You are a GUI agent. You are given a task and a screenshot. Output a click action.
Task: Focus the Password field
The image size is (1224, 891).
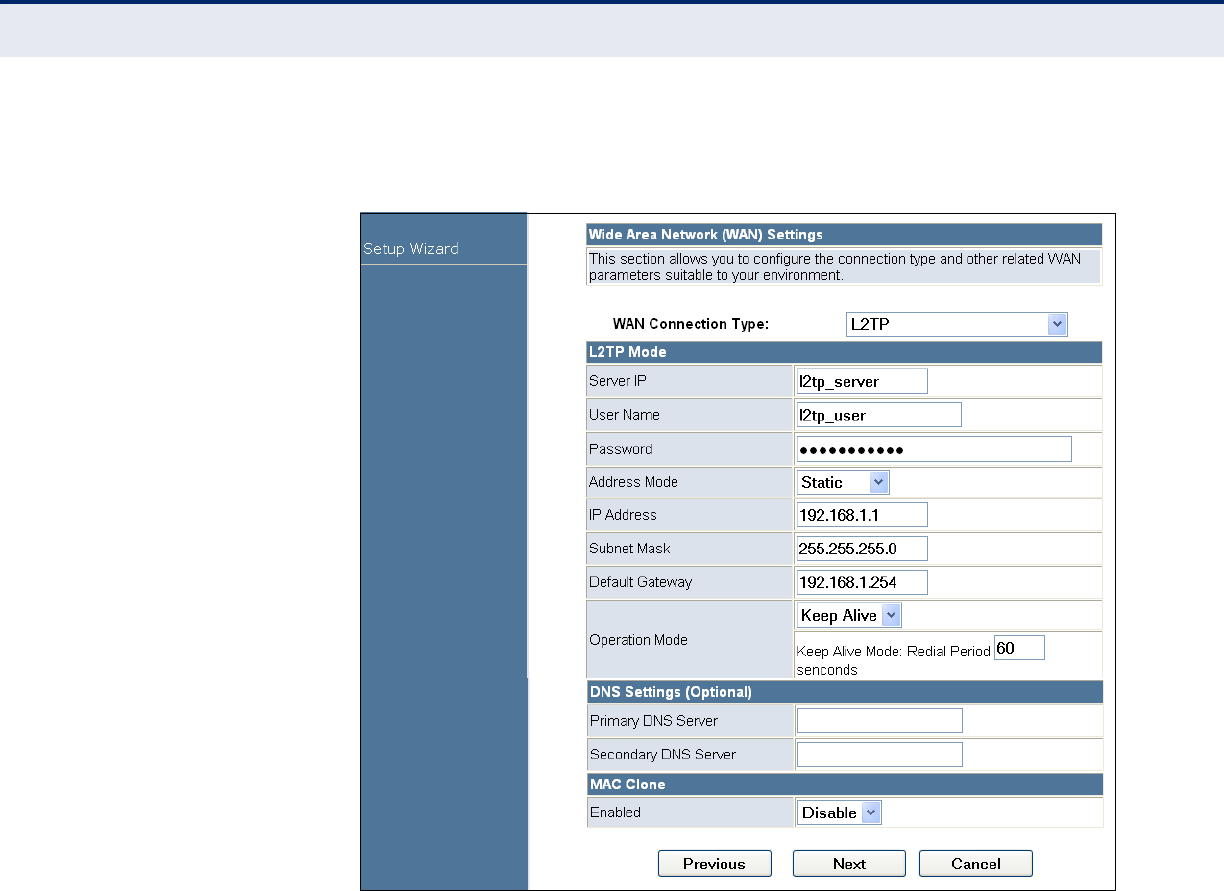click(x=934, y=449)
